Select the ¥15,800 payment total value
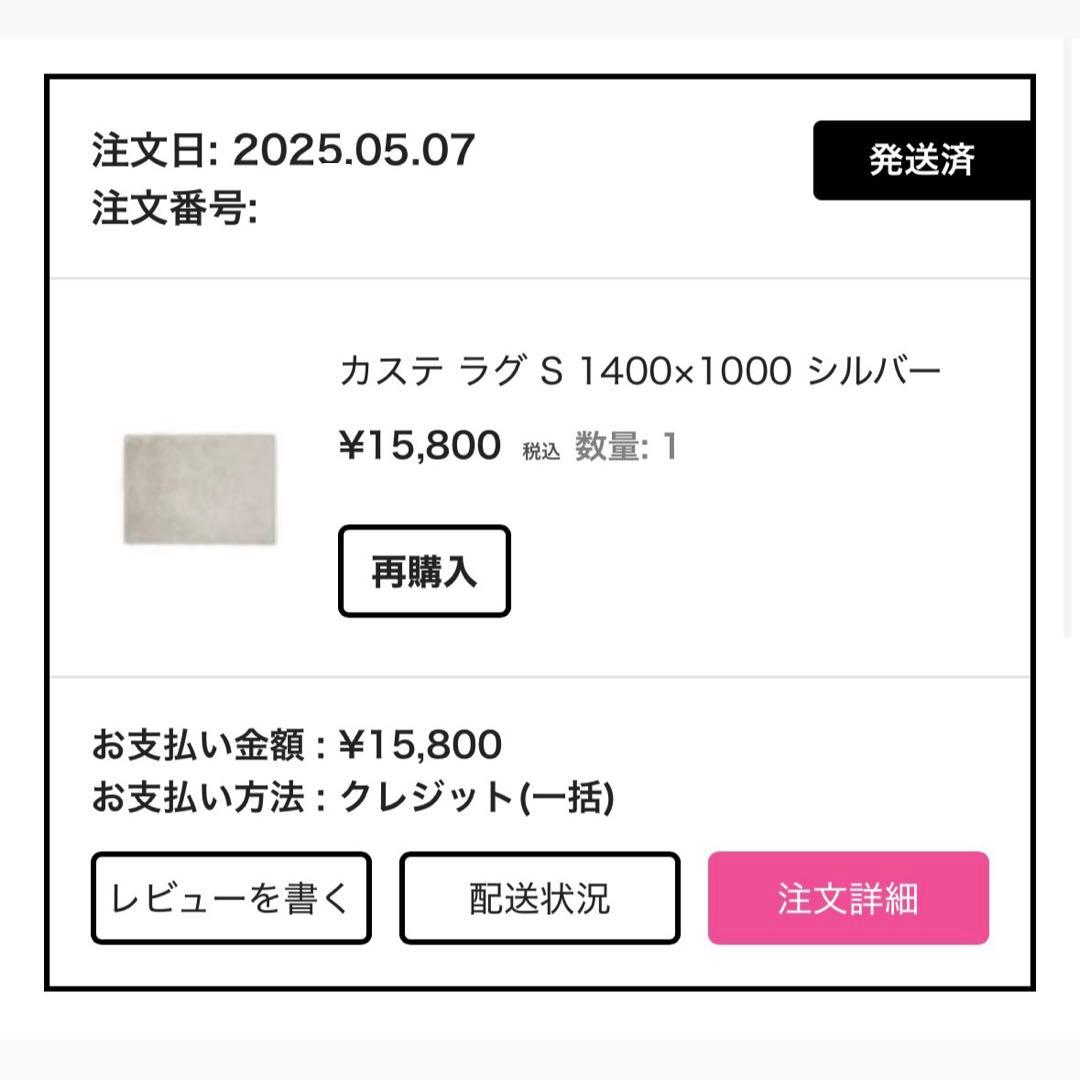The height and width of the screenshot is (1080, 1080). [x=420, y=745]
